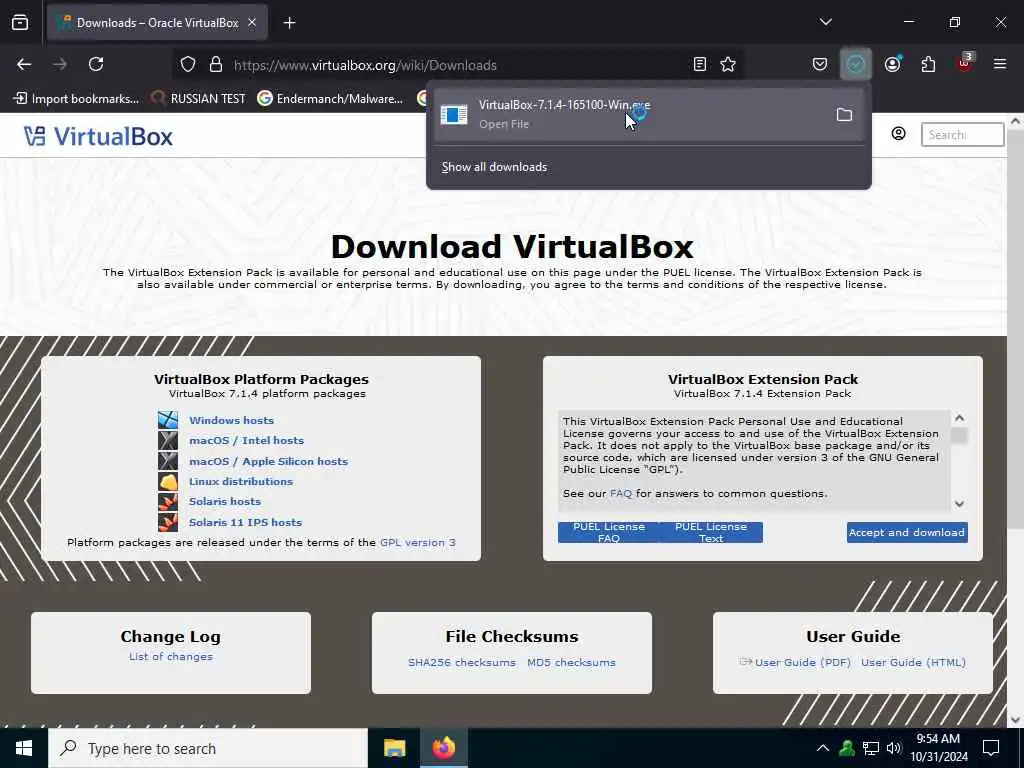Focus the site Search box
Screen dimensions: 1024x768
coord(962,135)
